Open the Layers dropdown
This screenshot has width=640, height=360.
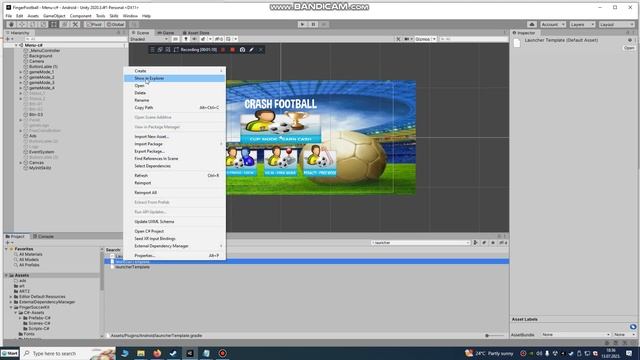click(582, 24)
